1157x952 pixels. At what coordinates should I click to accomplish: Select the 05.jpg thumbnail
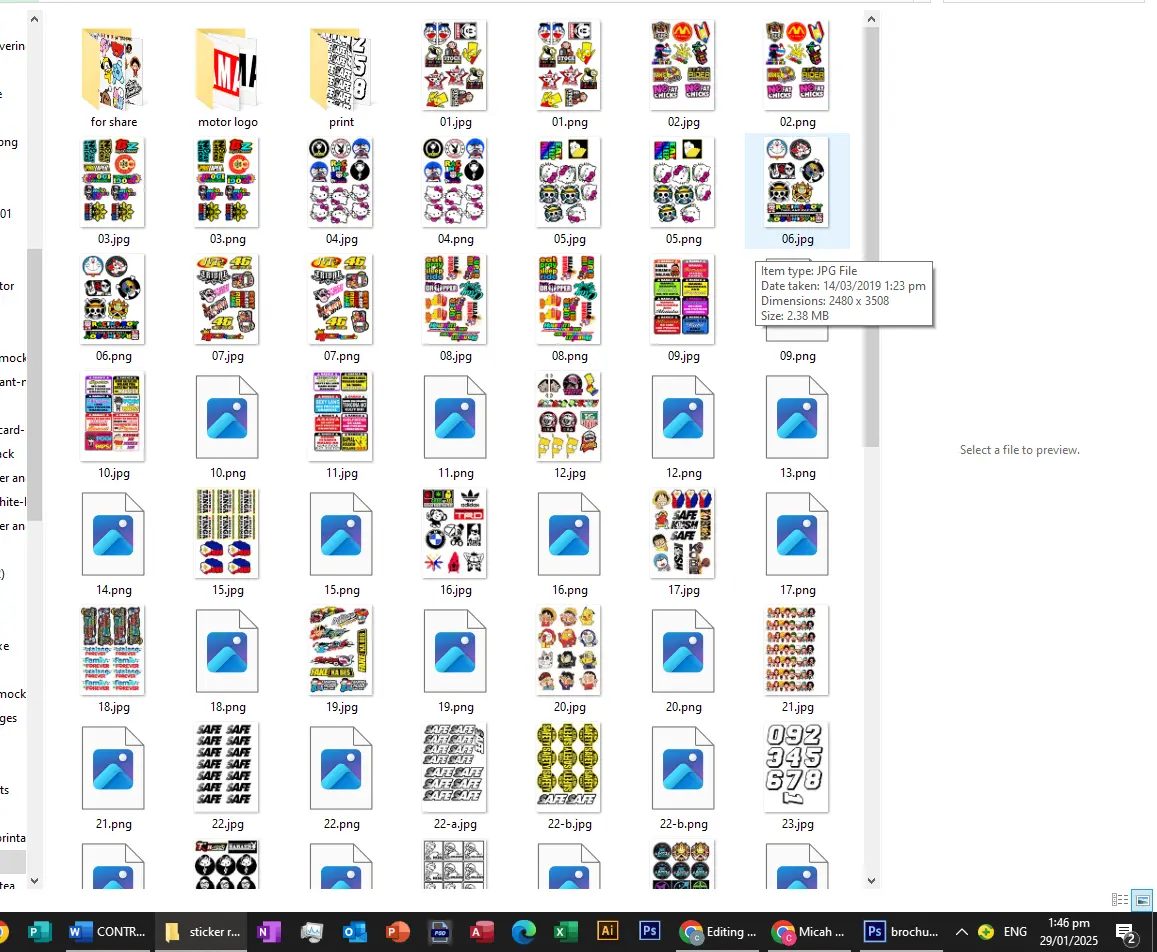point(569,182)
